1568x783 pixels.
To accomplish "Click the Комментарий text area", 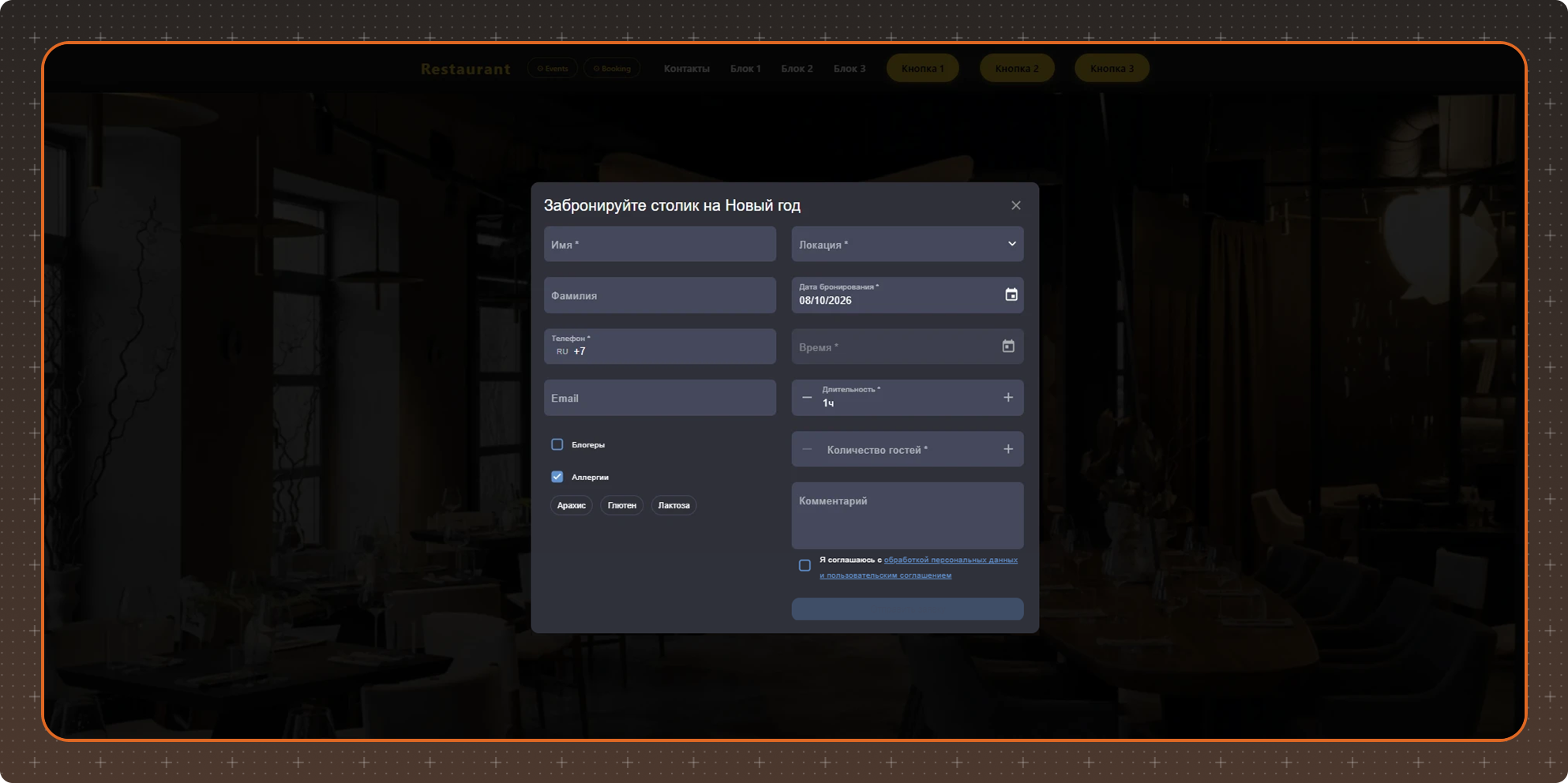I will (907, 515).
